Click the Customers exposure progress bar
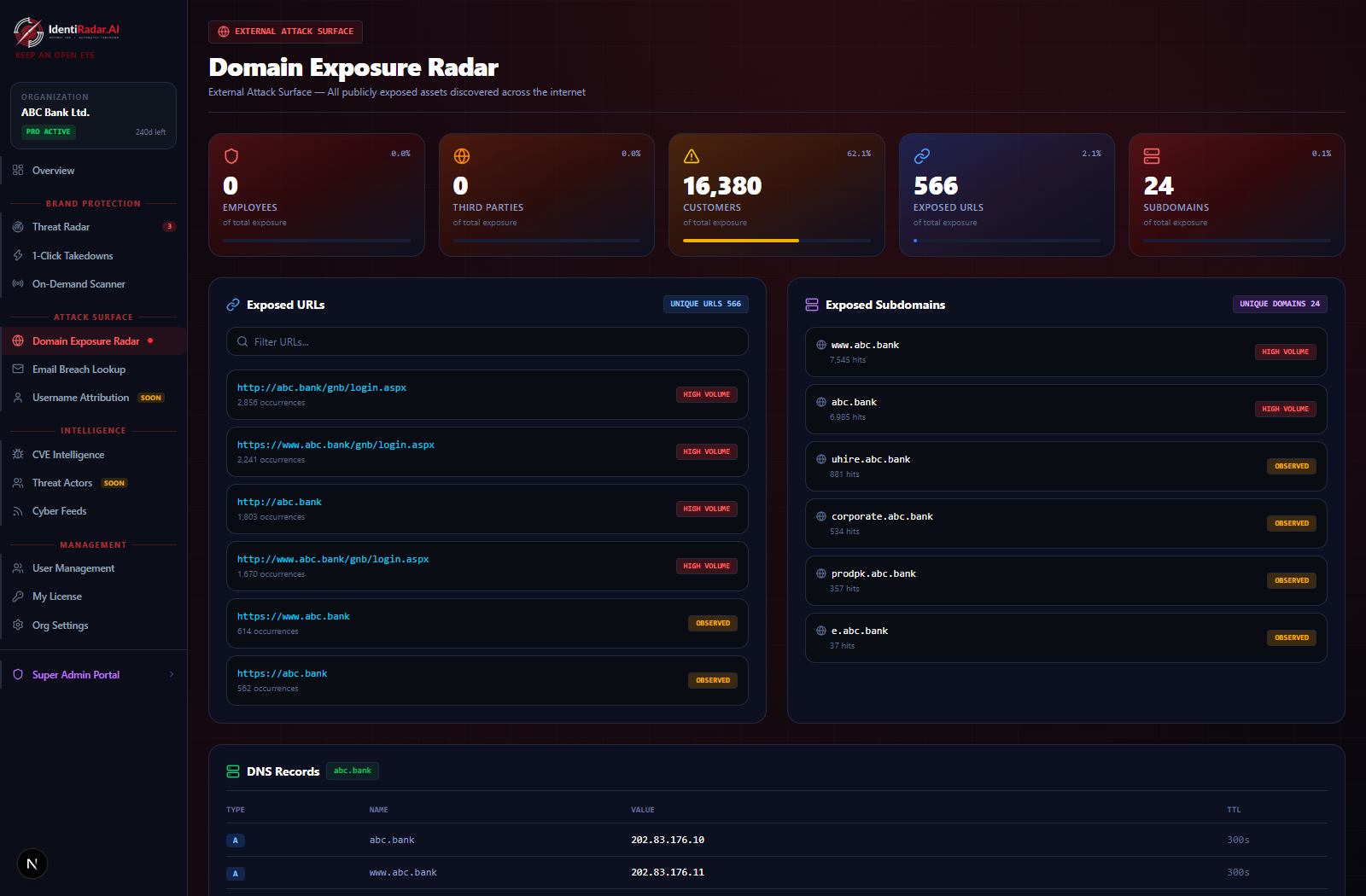The image size is (1366, 896). click(x=777, y=241)
